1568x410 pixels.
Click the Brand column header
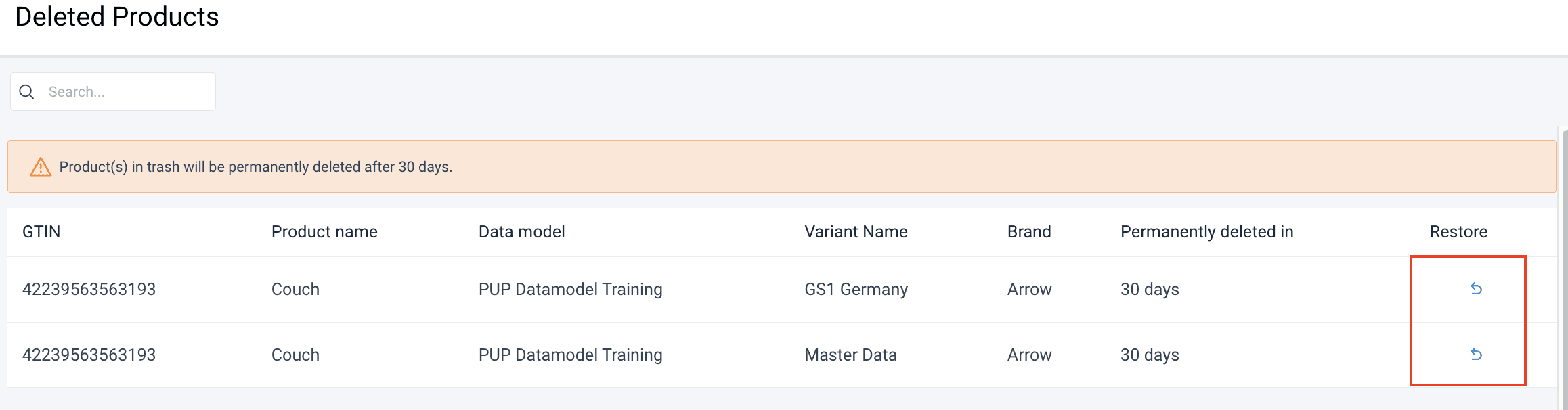pos(1029,232)
